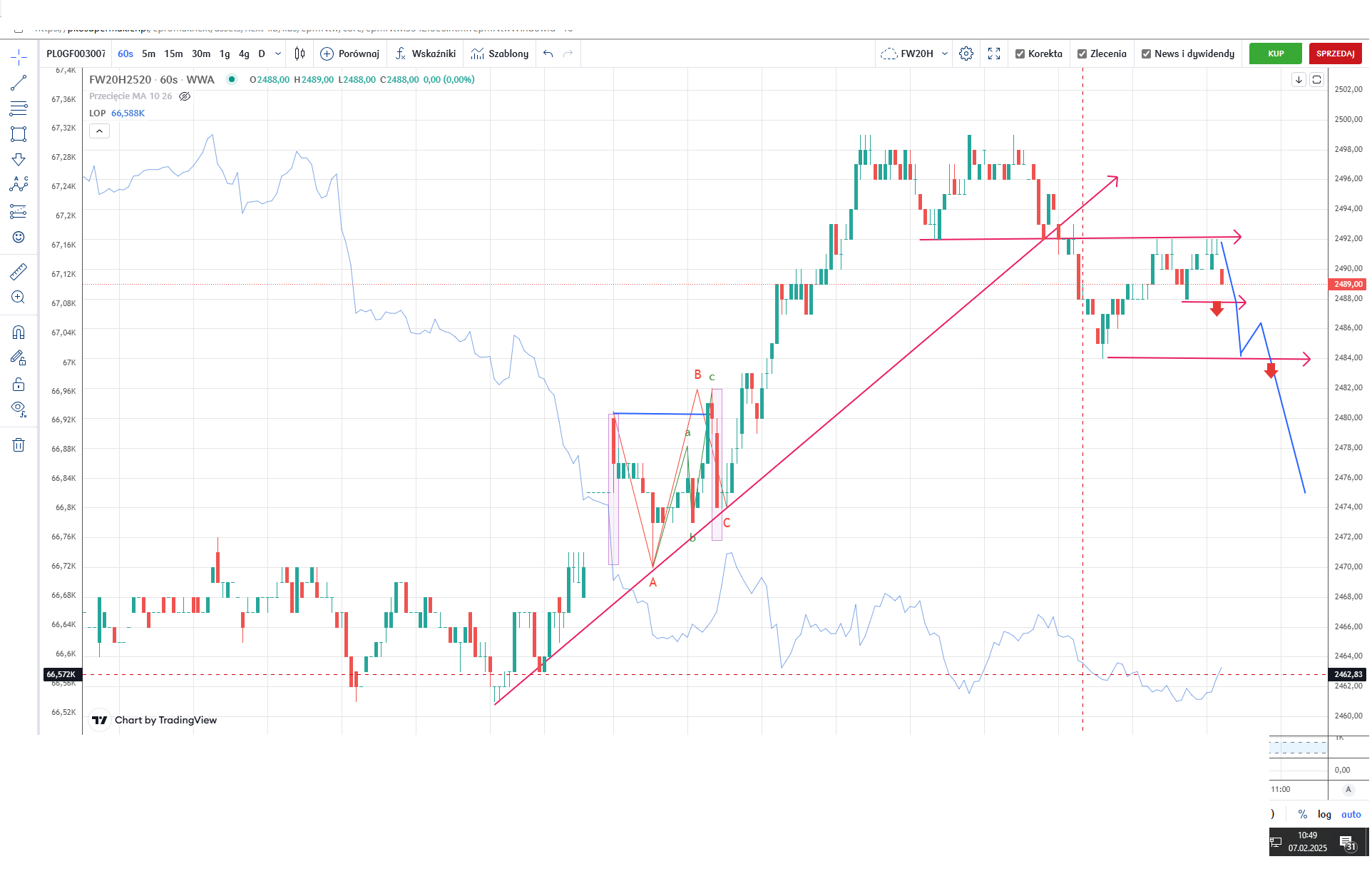Toggle visibility of Przecięcie MA indicator
This screenshot has height=869, width=1372.
(x=185, y=96)
